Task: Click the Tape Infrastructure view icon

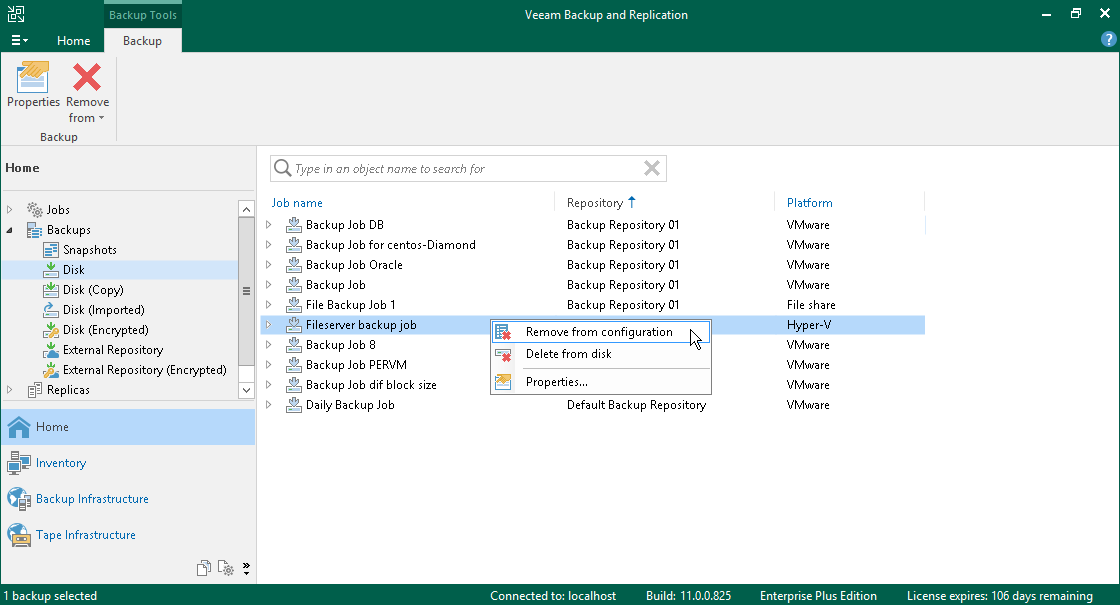Action: pos(19,535)
